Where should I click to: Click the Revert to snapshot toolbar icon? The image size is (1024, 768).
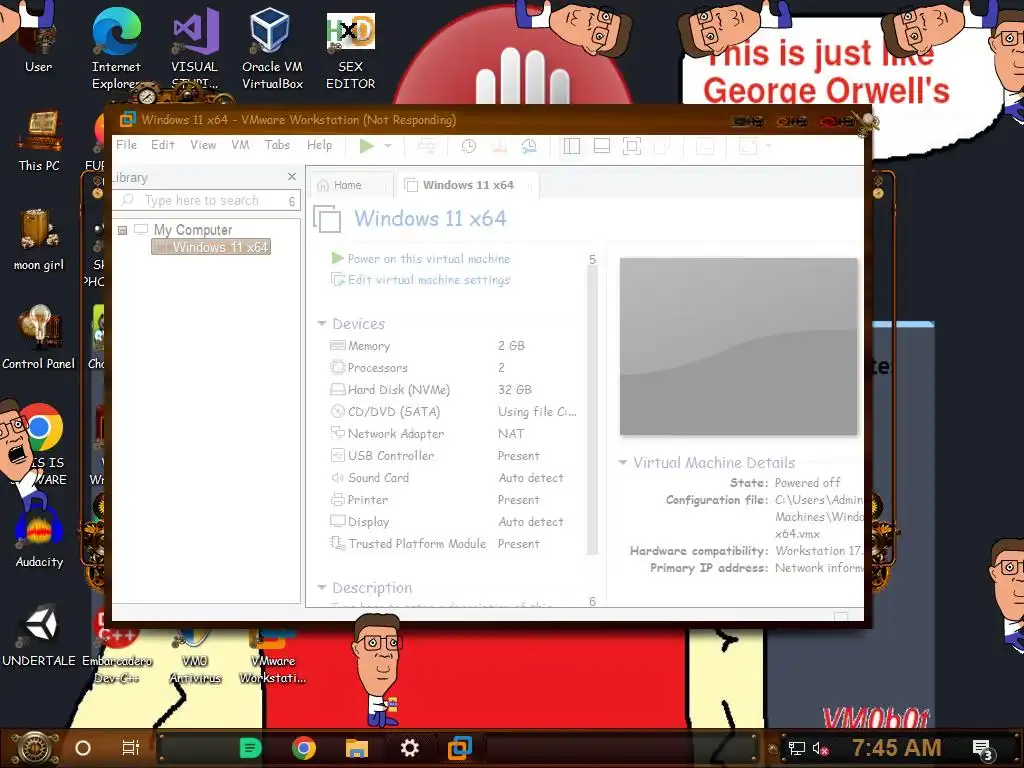pos(499,146)
